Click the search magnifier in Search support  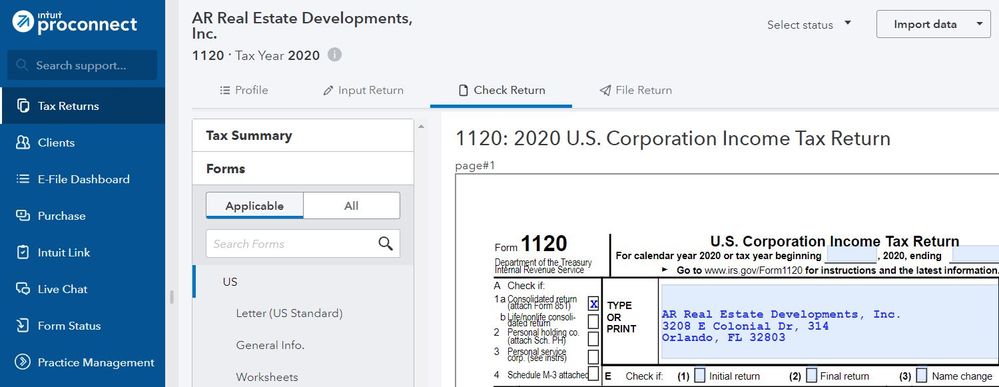click(22, 65)
